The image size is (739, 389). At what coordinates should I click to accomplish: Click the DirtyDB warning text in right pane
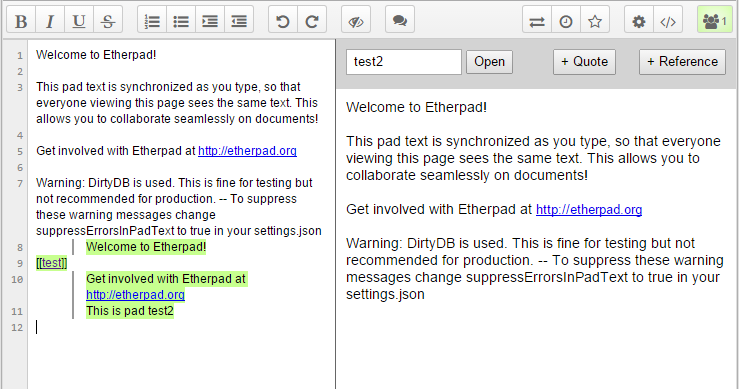click(x=535, y=268)
